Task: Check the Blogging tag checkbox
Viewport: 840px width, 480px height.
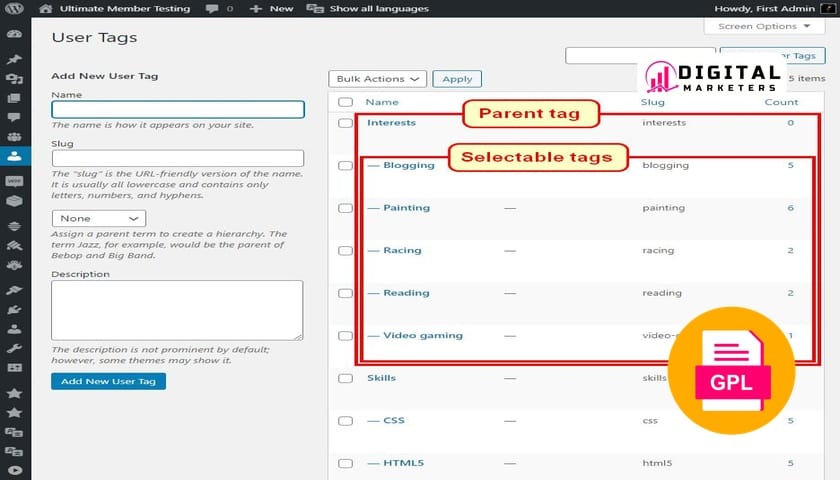Action: 346,165
